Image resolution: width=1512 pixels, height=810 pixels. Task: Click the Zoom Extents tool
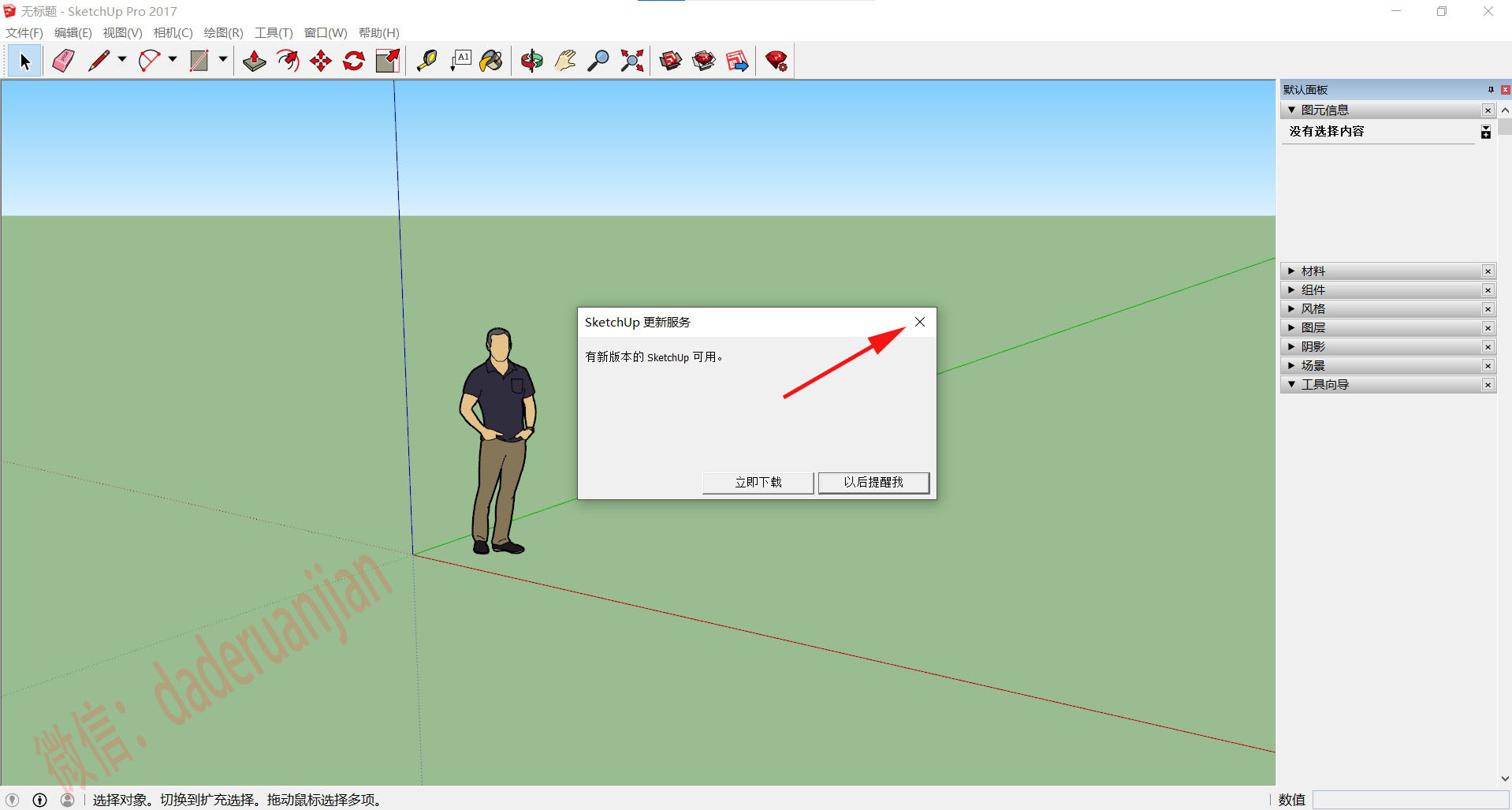pos(631,61)
